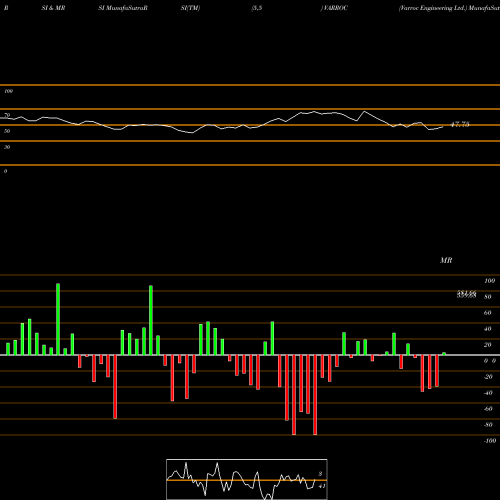Screen dimensions: 500x500
Task: Click the MR right axis label 20
Action: [x=488, y=345]
